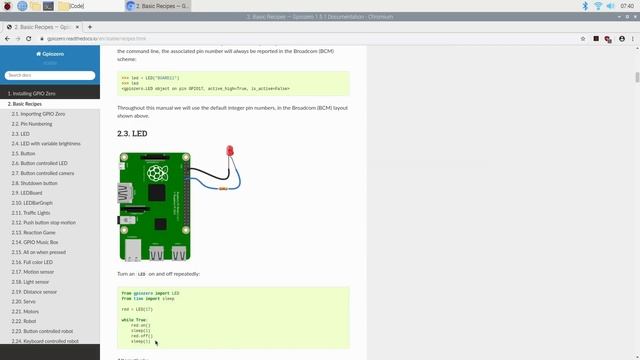Image resolution: width=640 pixels, height=360 pixels.
Task: Open the file manager folder icon
Action: (36, 6)
